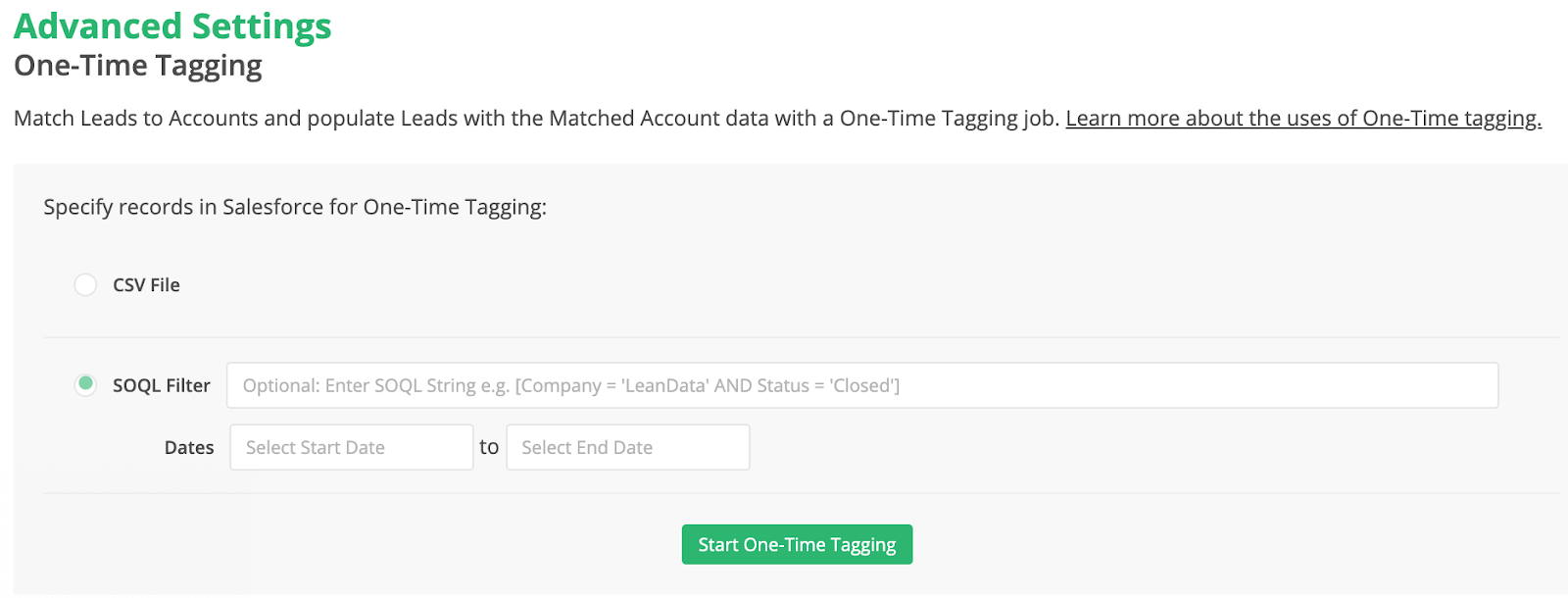
Task: Click the 'SOQL Filter' option label
Action: (162, 385)
